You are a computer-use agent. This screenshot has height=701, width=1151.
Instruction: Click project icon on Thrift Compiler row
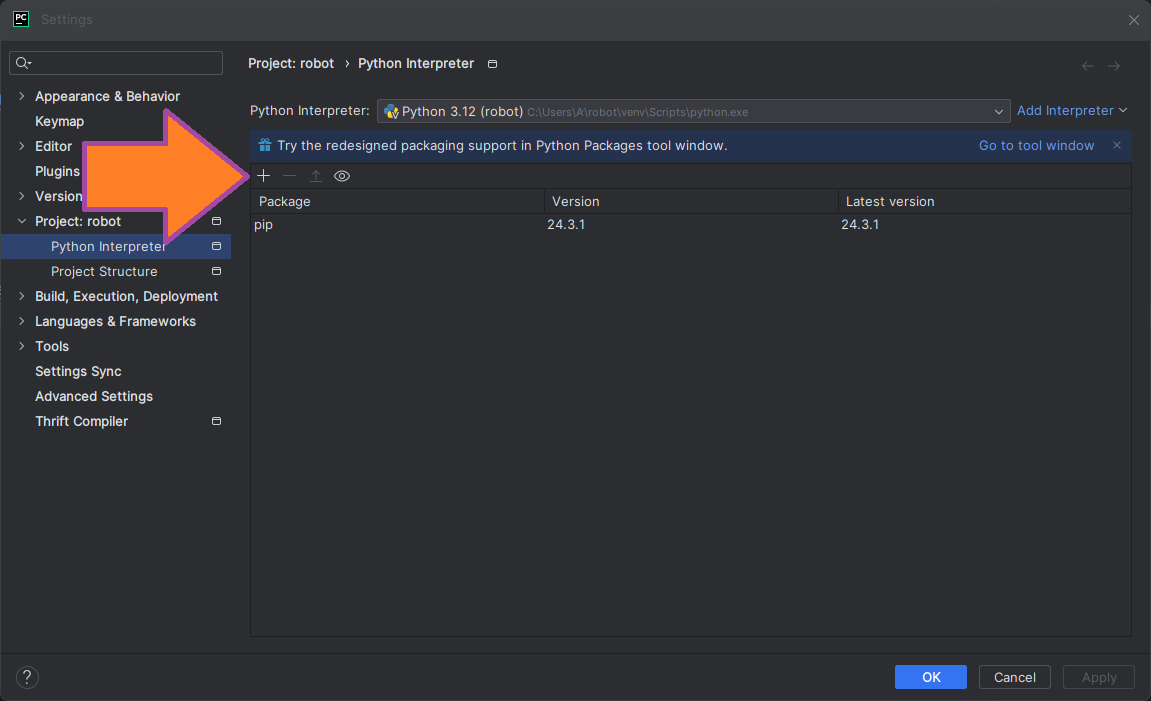point(217,421)
